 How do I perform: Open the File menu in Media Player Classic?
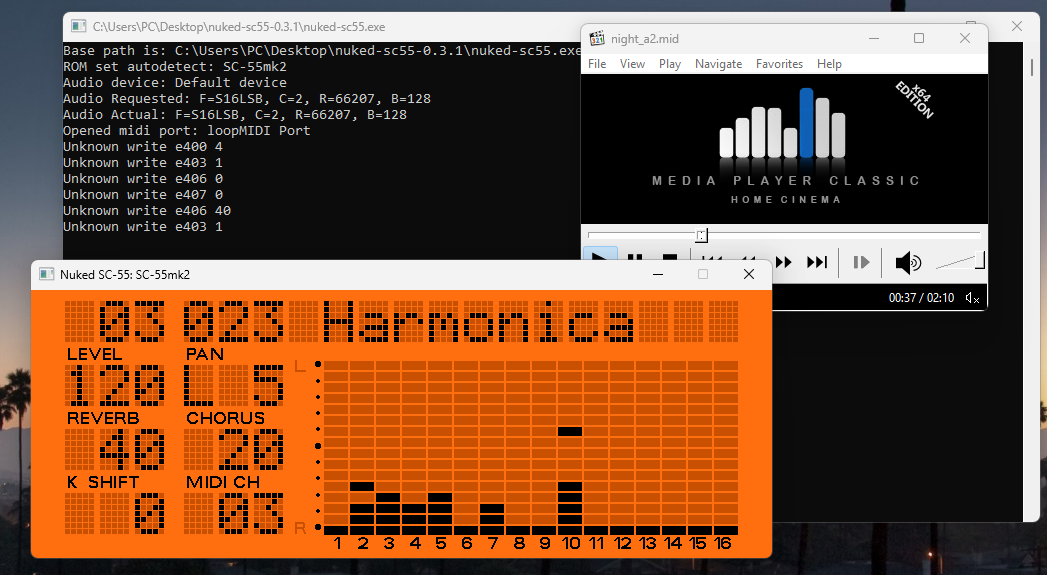point(597,63)
